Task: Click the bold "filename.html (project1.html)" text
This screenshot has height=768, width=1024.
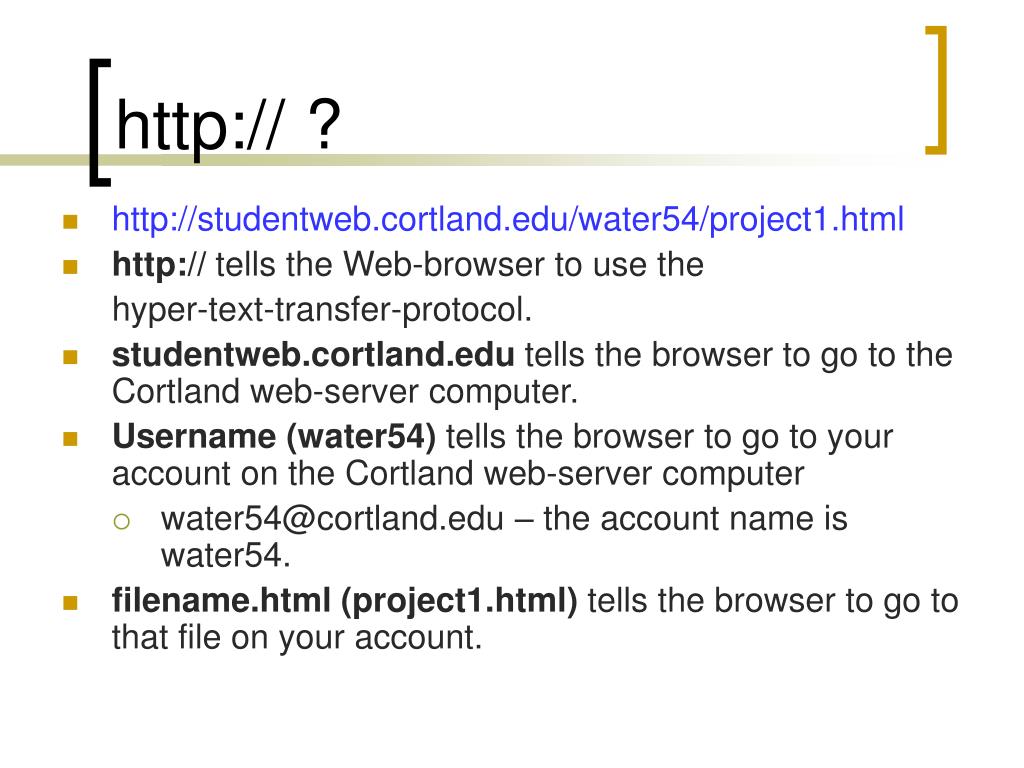Action: point(345,601)
